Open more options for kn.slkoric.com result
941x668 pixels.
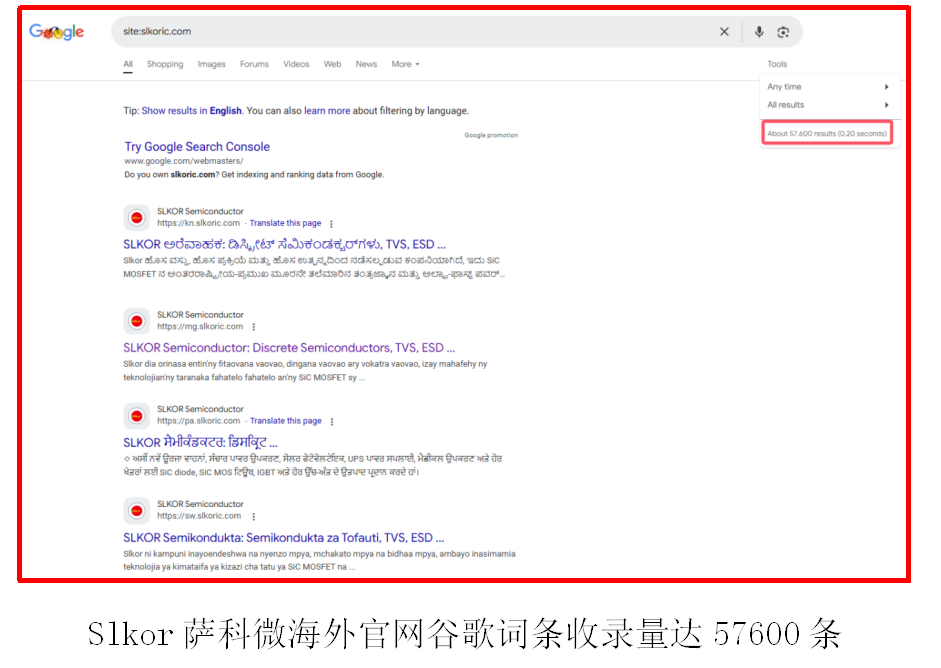[x=331, y=224]
